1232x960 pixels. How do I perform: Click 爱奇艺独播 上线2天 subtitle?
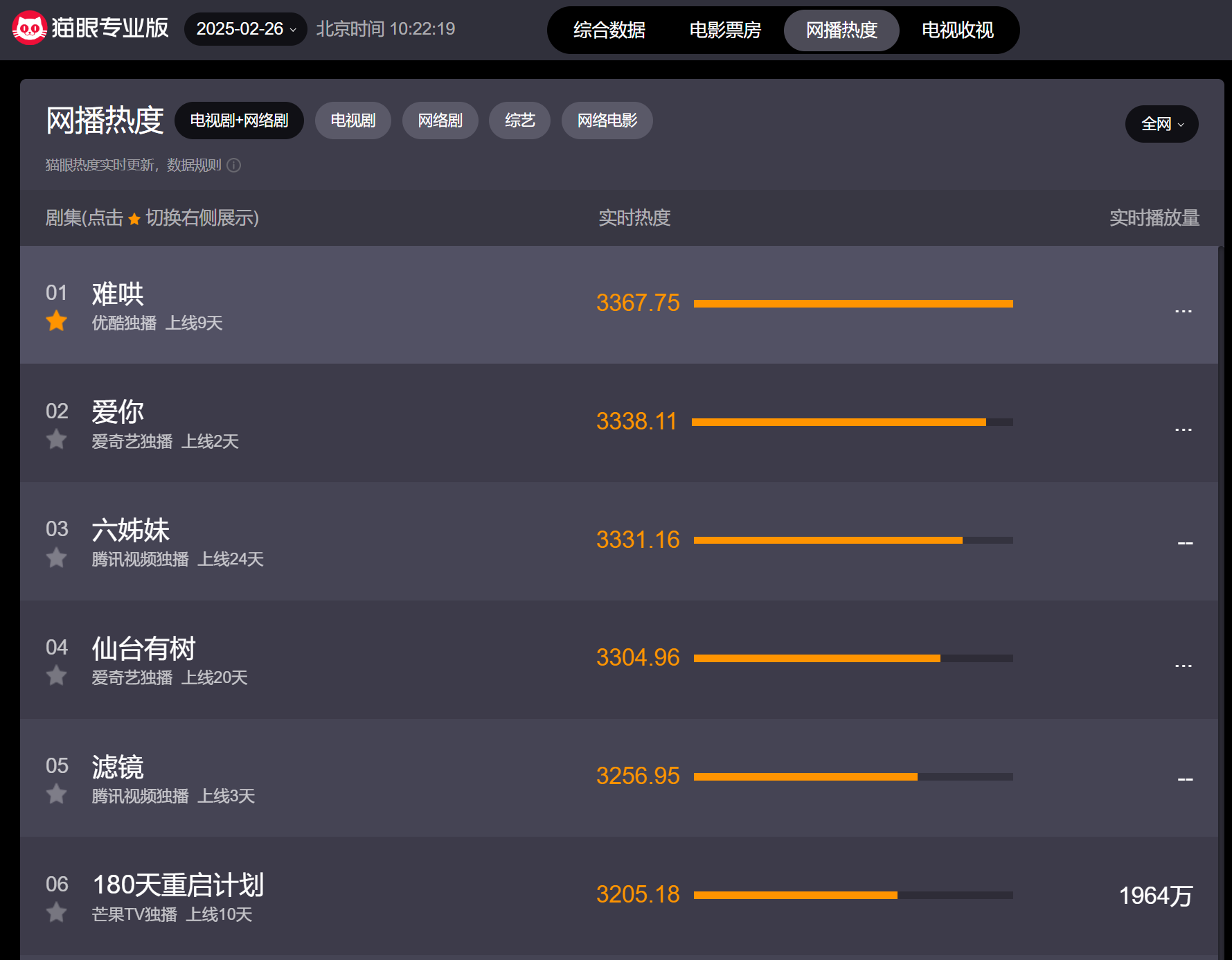(x=165, y=441)
